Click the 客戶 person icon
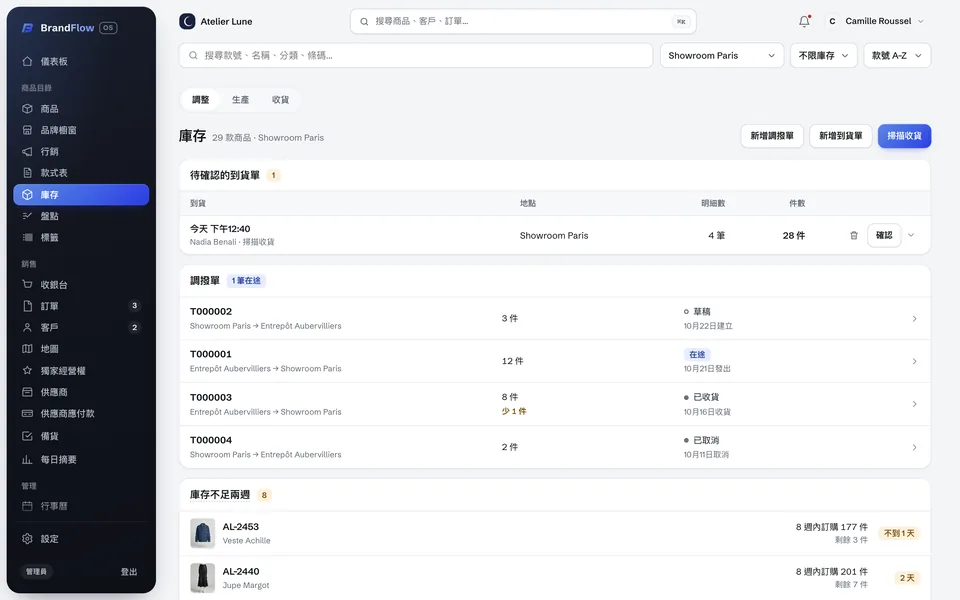The width and height of the screenshot is (960, 600). click(27, 327)
